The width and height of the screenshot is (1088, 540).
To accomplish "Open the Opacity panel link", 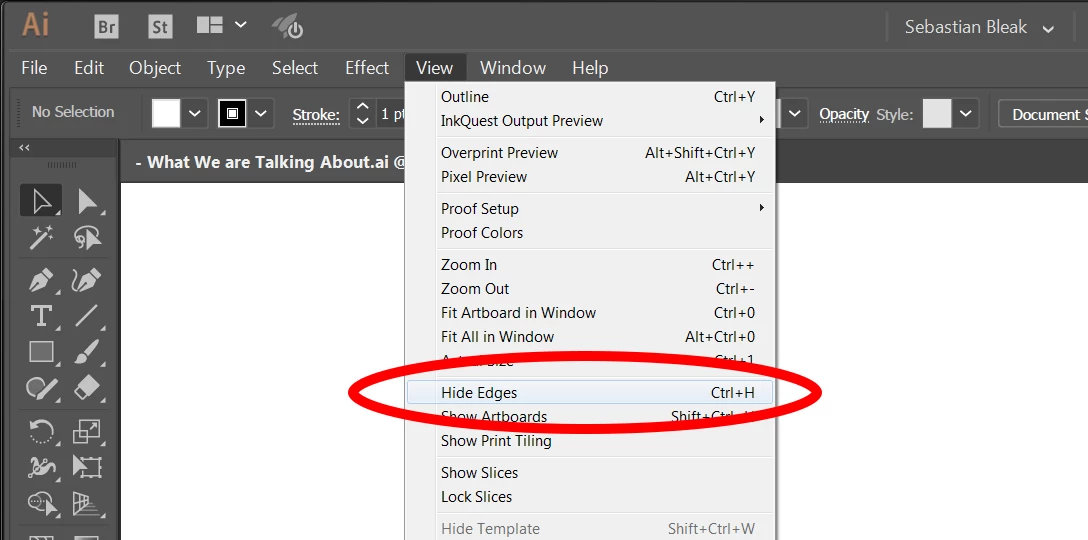I will [x=844, y=115].
